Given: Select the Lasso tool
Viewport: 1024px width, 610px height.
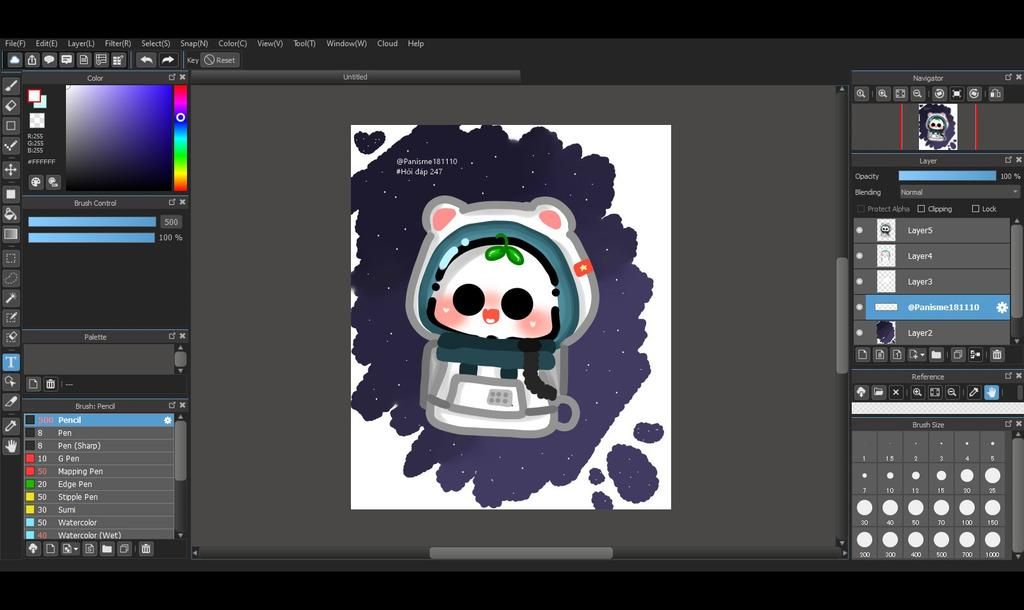Looking at the screenshot, I should [11, 278].
